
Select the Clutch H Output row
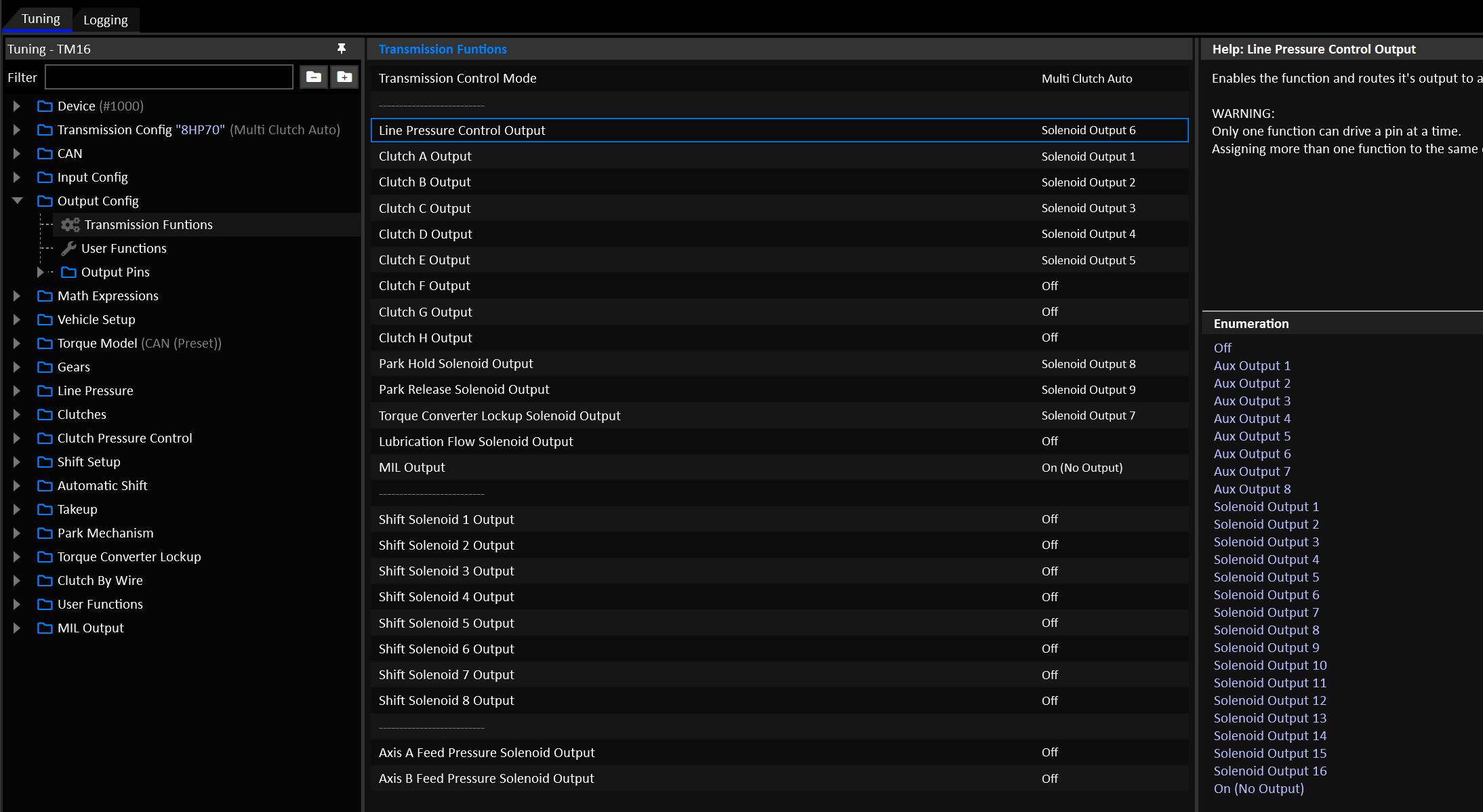pos(779,338)
